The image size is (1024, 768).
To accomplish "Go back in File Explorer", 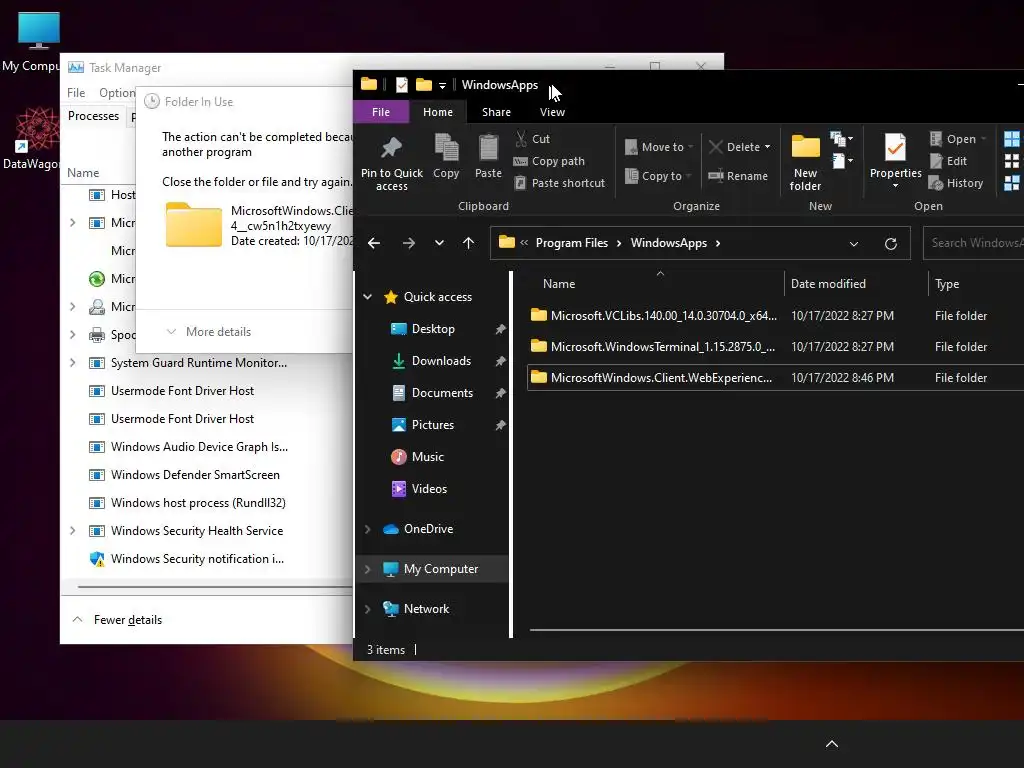I will pyautogui.click(x=374, y=244).
